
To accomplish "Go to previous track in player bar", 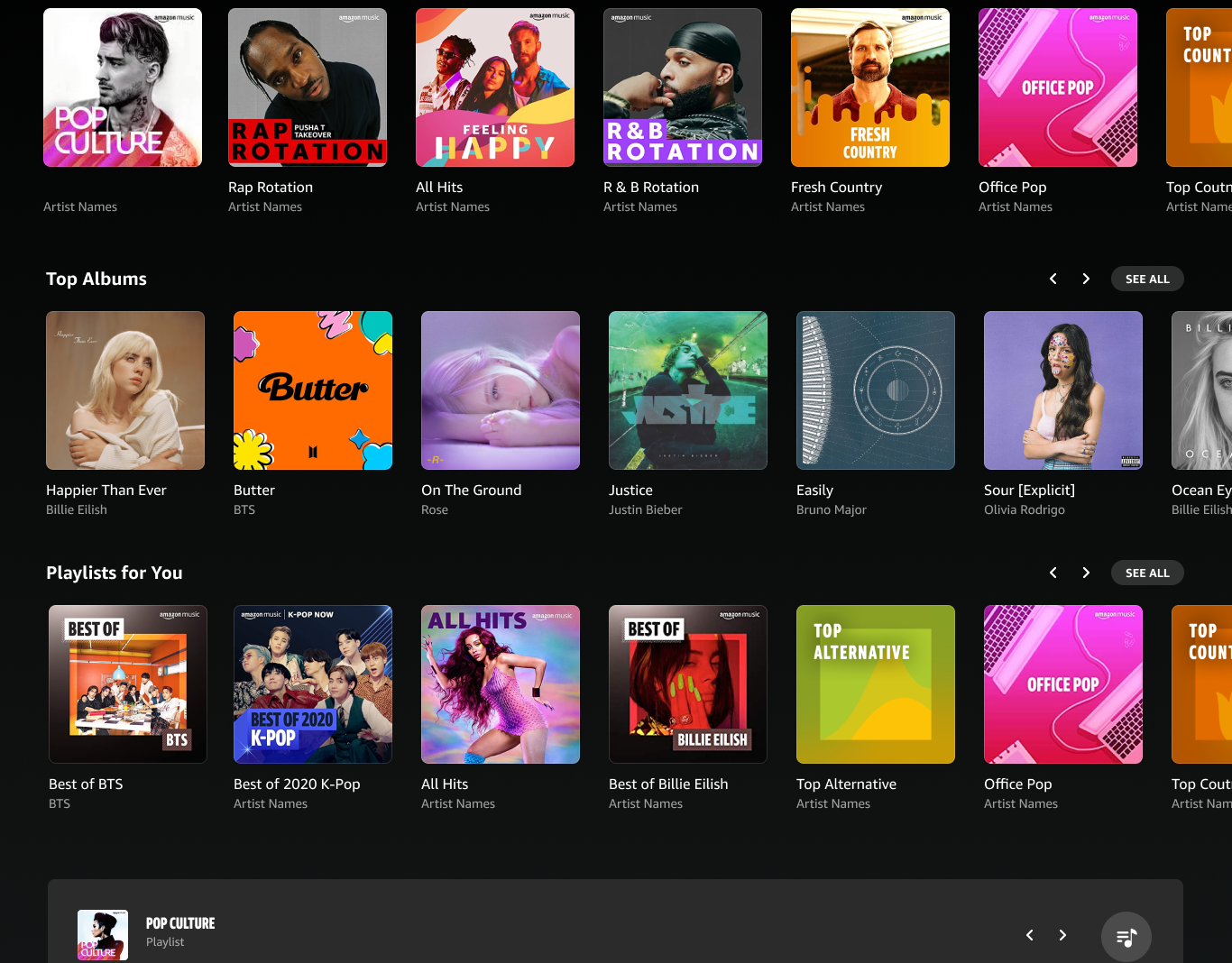I will coord(1029,935).
